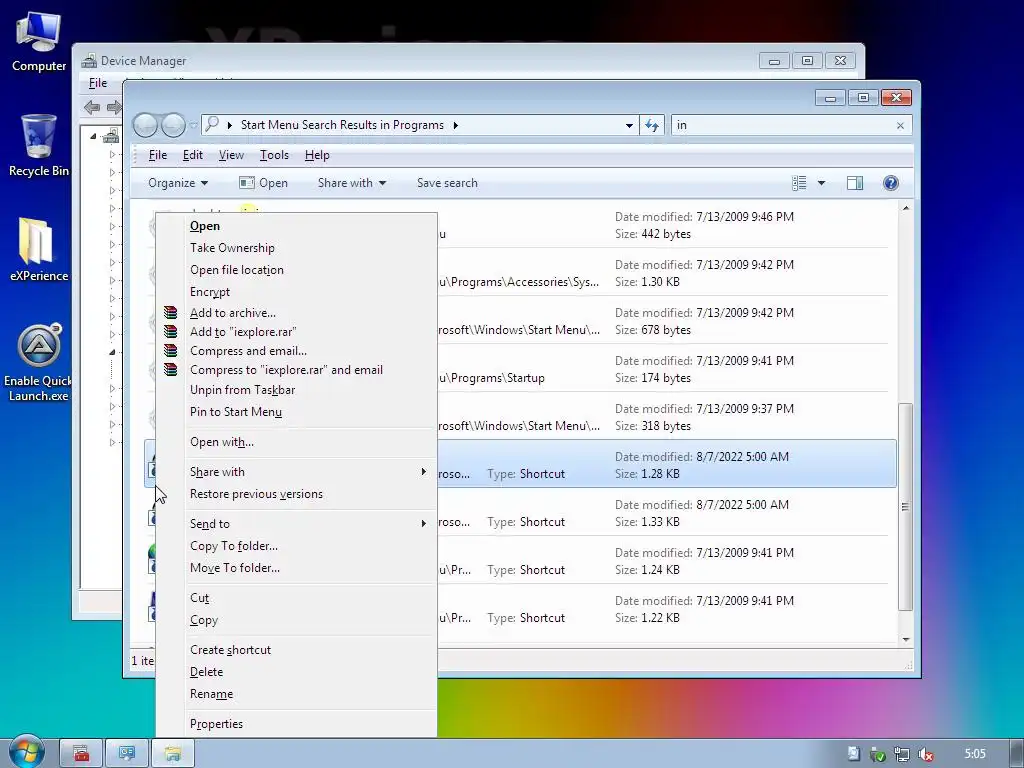The height and width of the screenshot is (768, 1024).
Task: Click scrollbar down arrow in results
Action: 906,639
